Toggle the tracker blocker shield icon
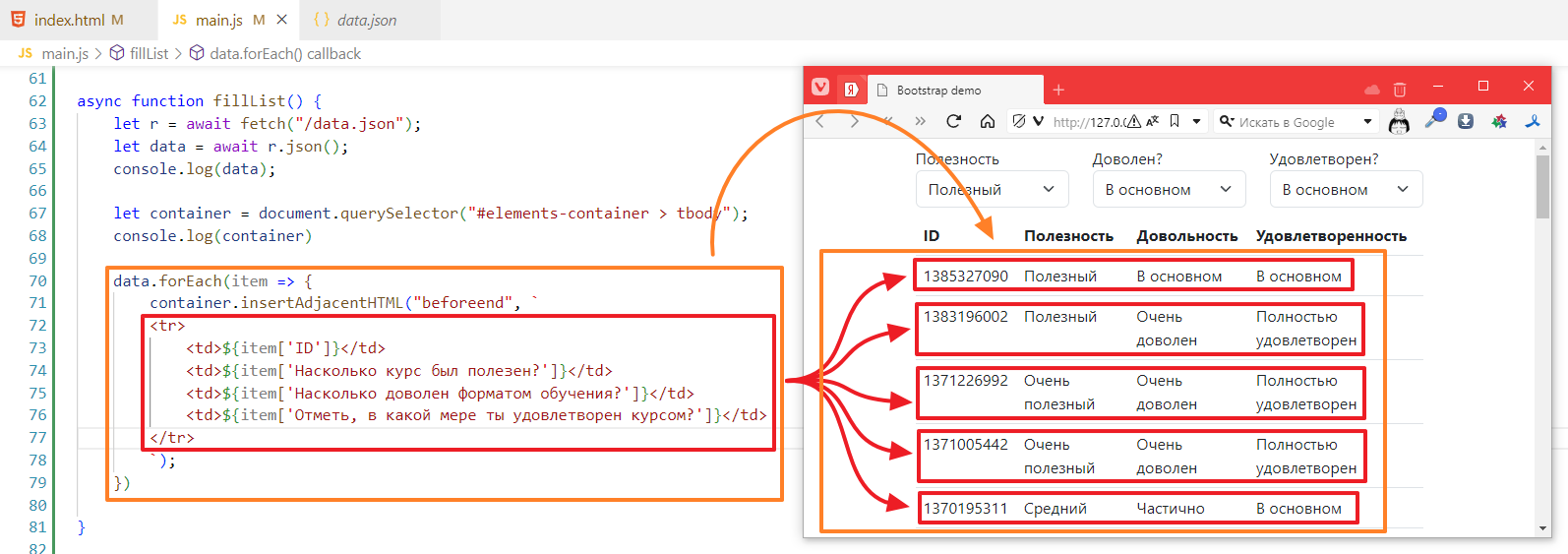 [x=1019, y=121]
